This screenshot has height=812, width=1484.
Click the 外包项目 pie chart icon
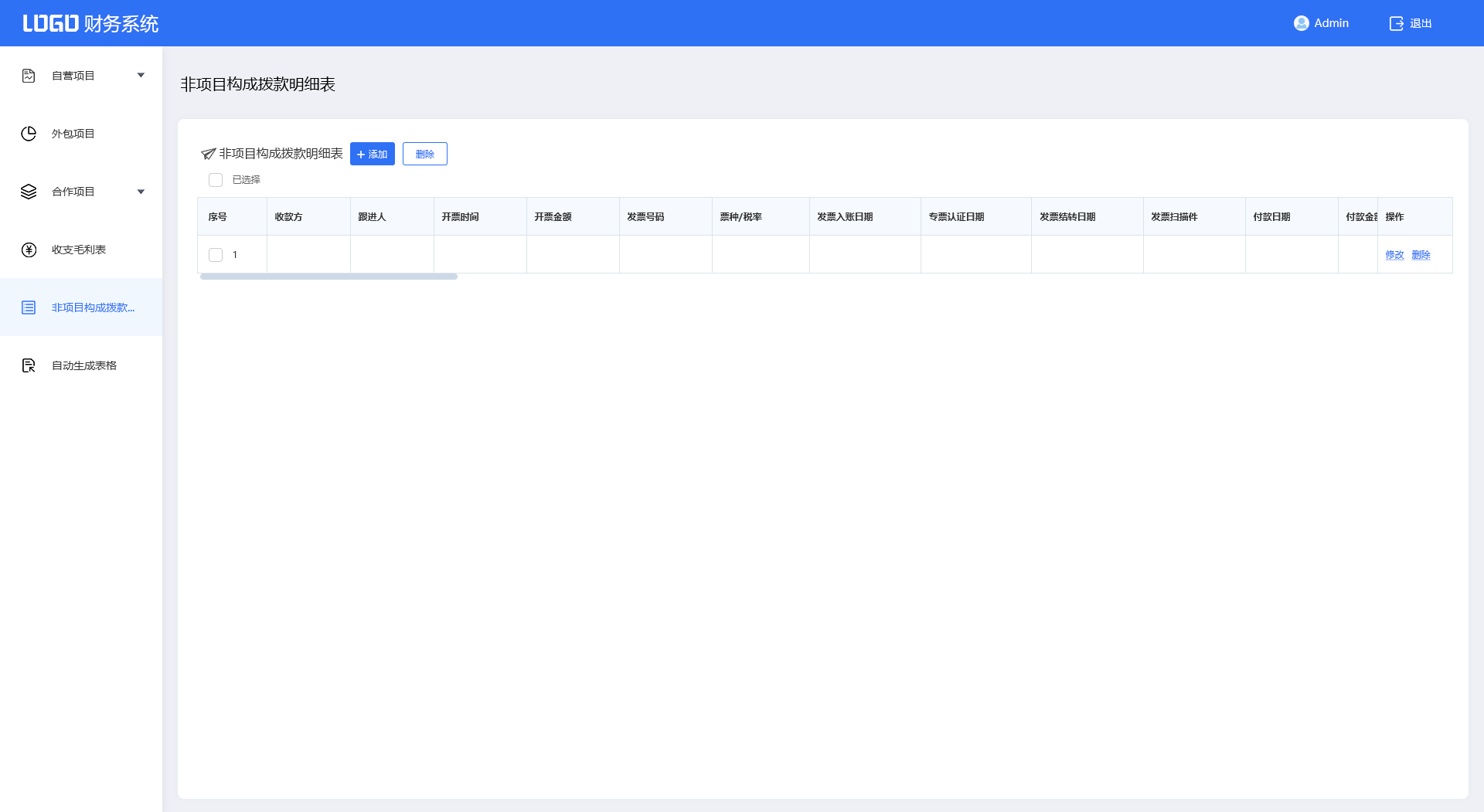tap(29, 134)
